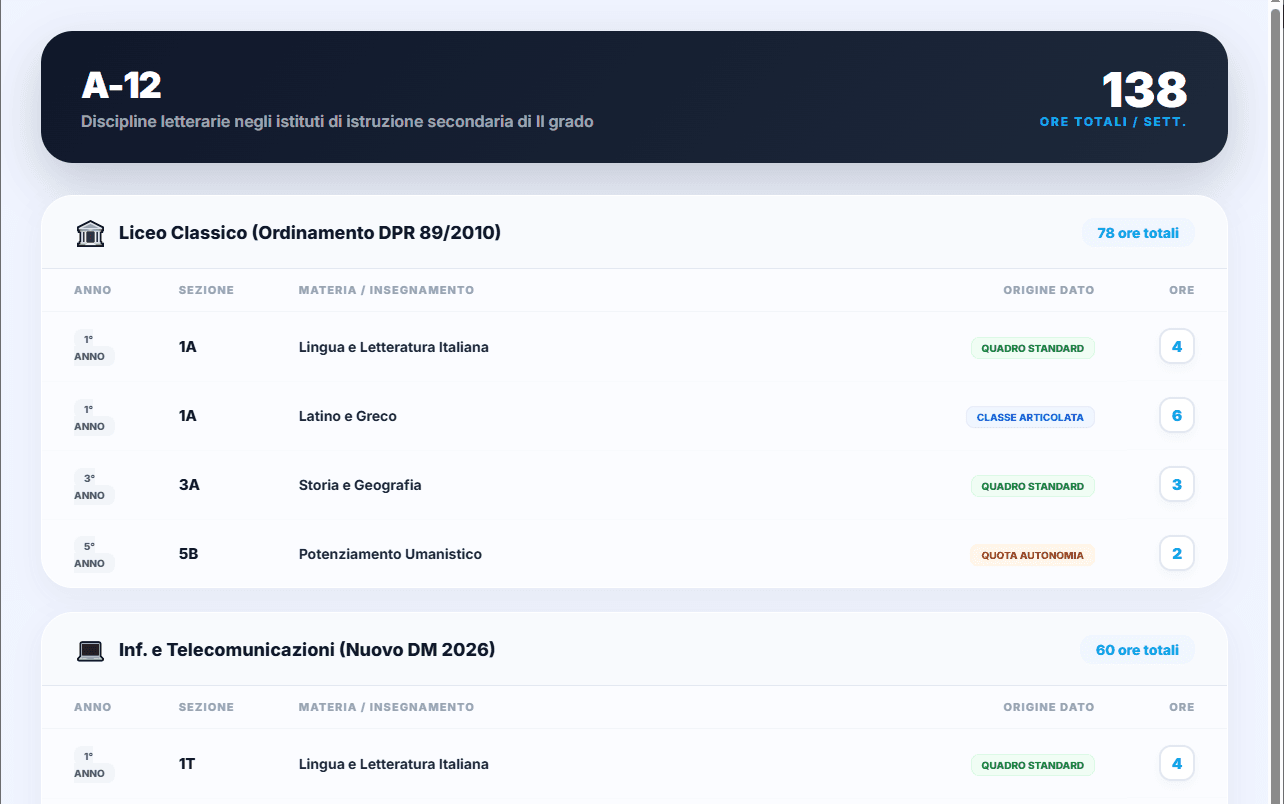Click the SEZIONE column header in Liceo Classico
The width and height of the screenshot is (1284, 804).
[206, 290]
